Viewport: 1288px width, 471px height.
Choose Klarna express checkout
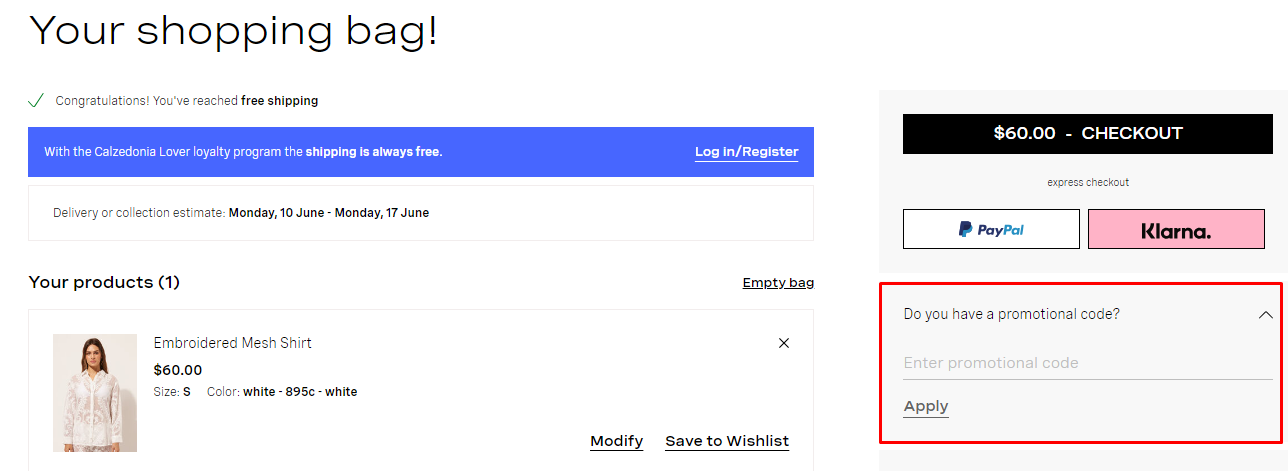point(1176,229)
